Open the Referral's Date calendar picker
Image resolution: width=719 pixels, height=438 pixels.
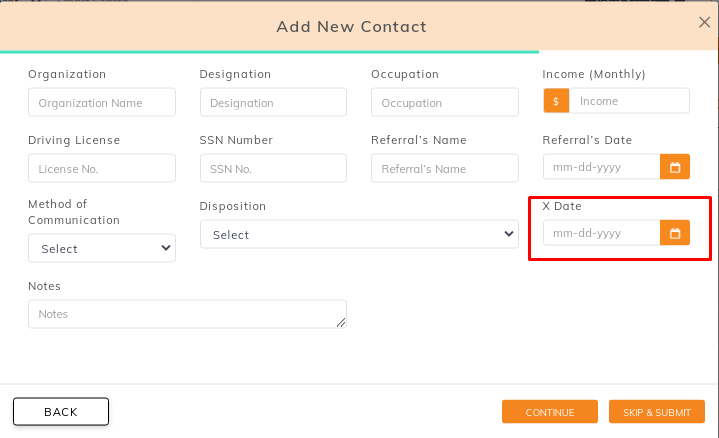tap(675, 167)
